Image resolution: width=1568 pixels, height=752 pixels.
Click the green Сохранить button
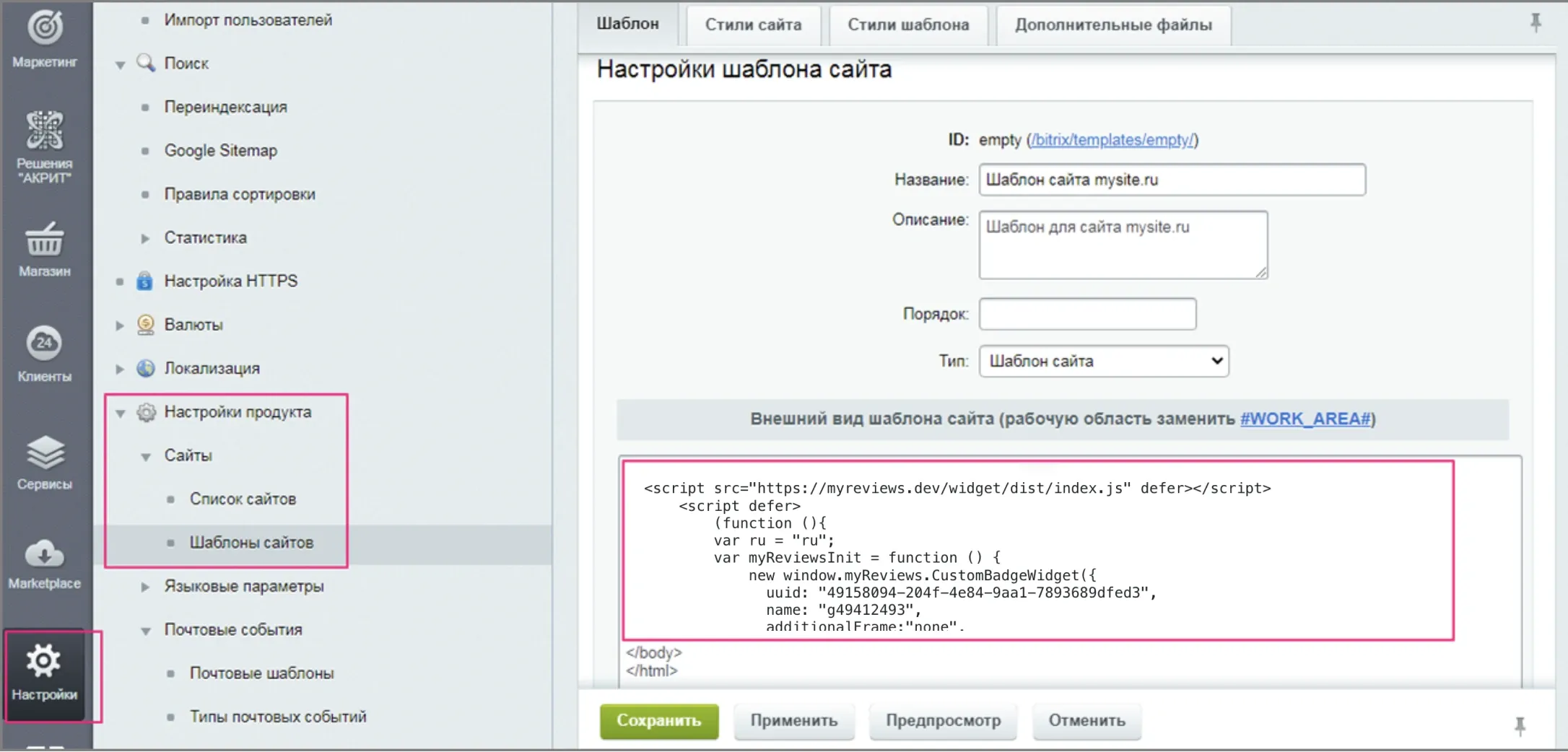(659, 720)
